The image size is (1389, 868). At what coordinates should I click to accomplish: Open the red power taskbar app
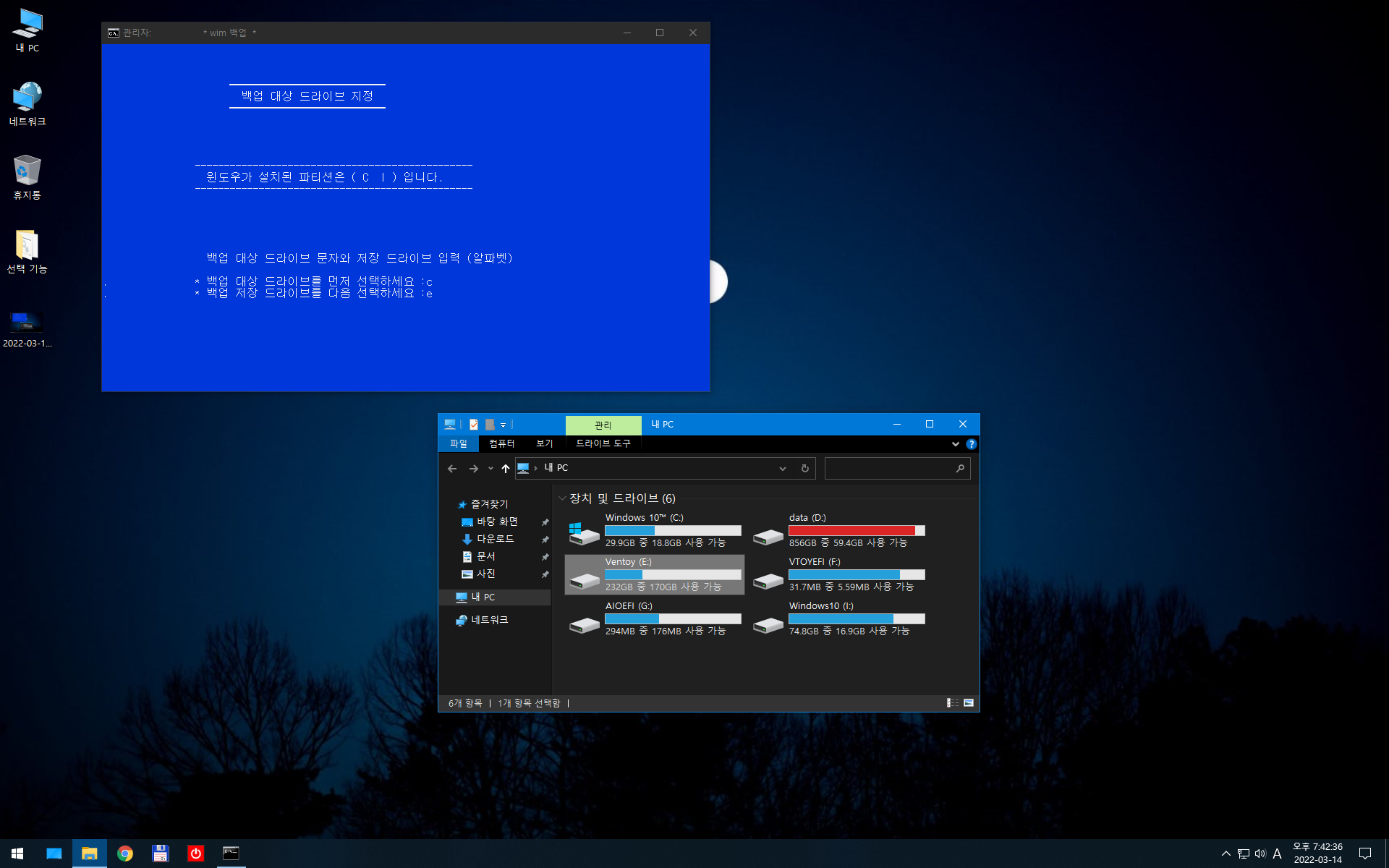coord(195,854)
